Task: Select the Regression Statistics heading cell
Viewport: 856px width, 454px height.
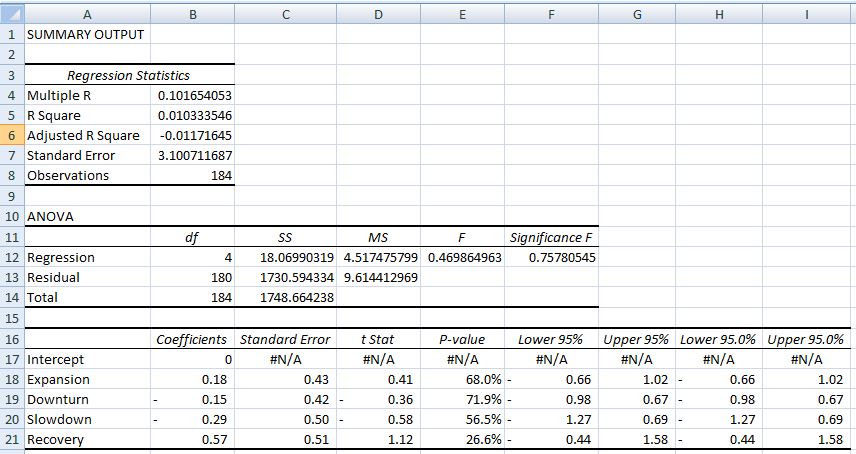Action: point(128,75)
